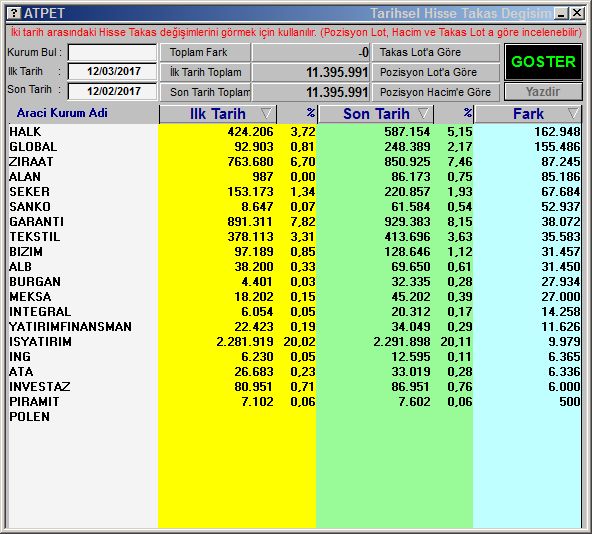
Task: Select Takas Lot'a Göre option
Action: (436, 52)
